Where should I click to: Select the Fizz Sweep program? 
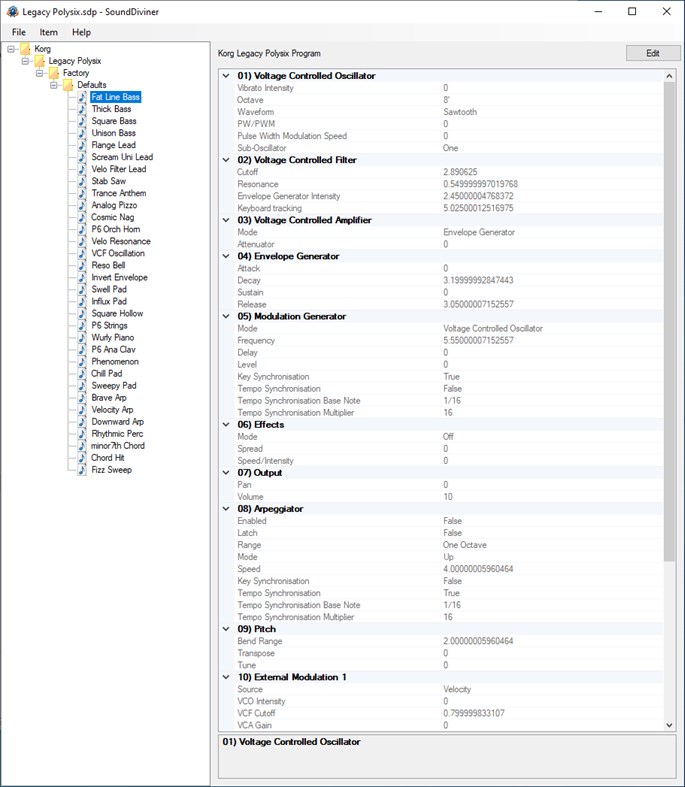click(x=111, y=470)
